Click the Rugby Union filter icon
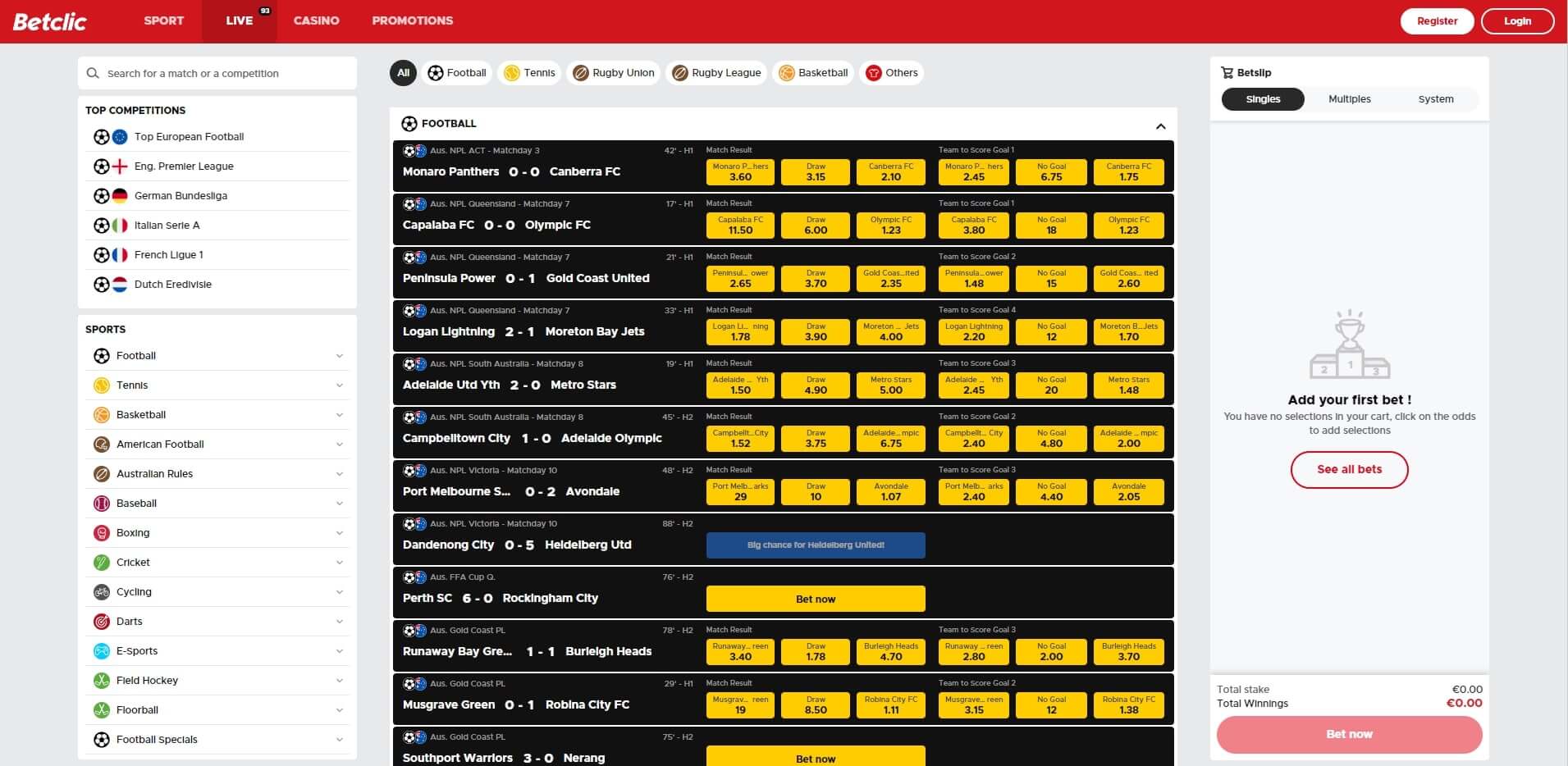This screenshot has width=1568, height=766. 583,72
